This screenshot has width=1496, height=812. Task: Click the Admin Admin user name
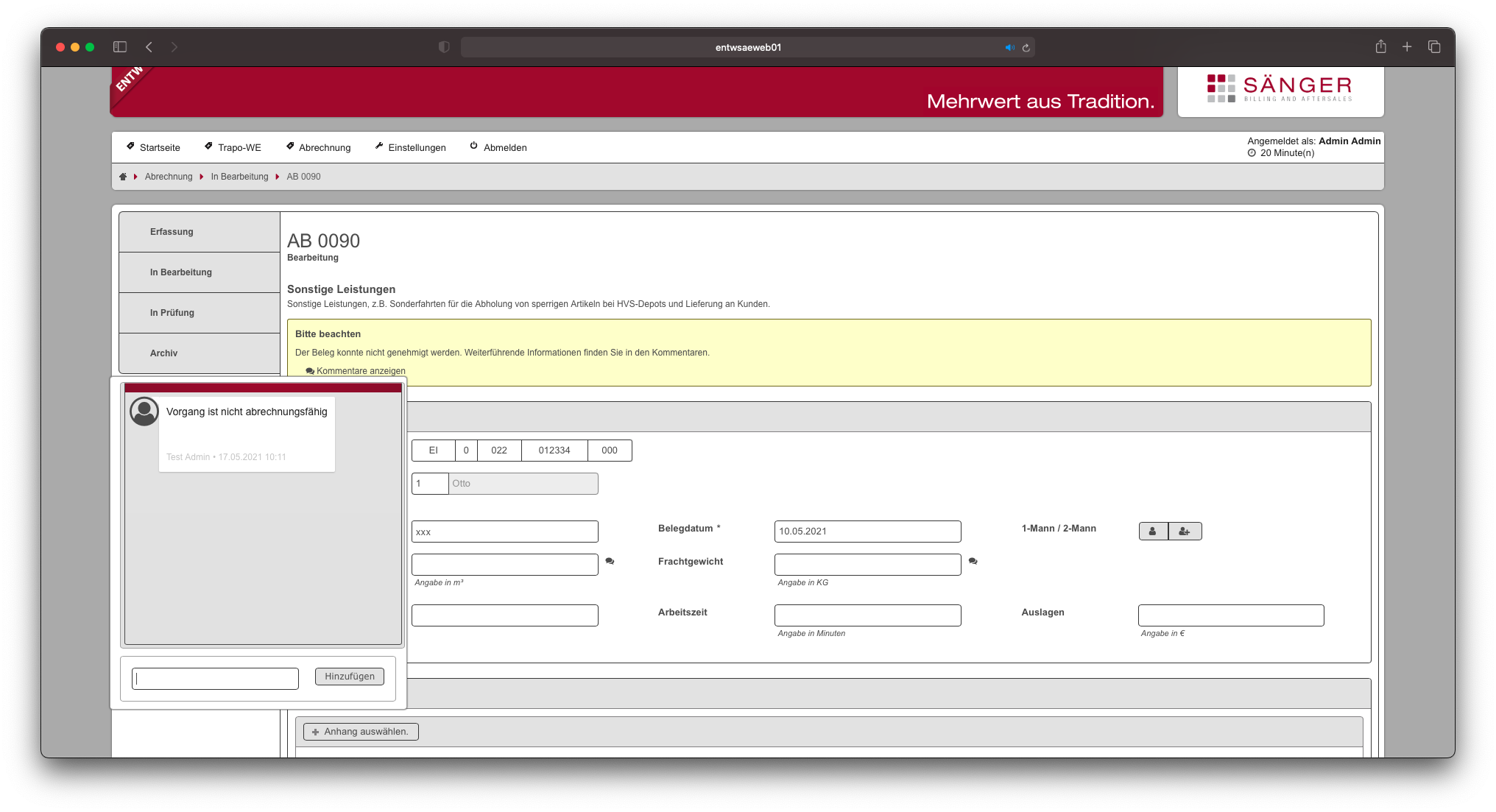[x=1349, y=141]
